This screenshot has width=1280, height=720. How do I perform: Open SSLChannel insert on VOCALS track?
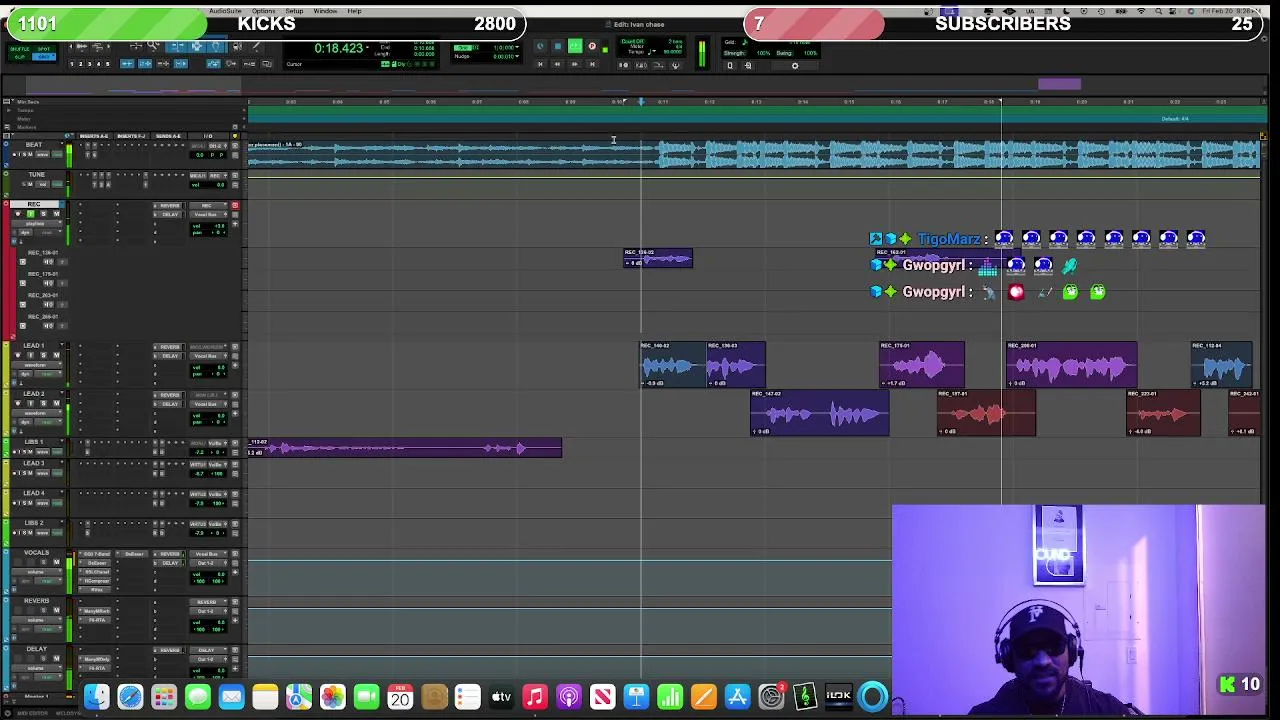point(95,572)
